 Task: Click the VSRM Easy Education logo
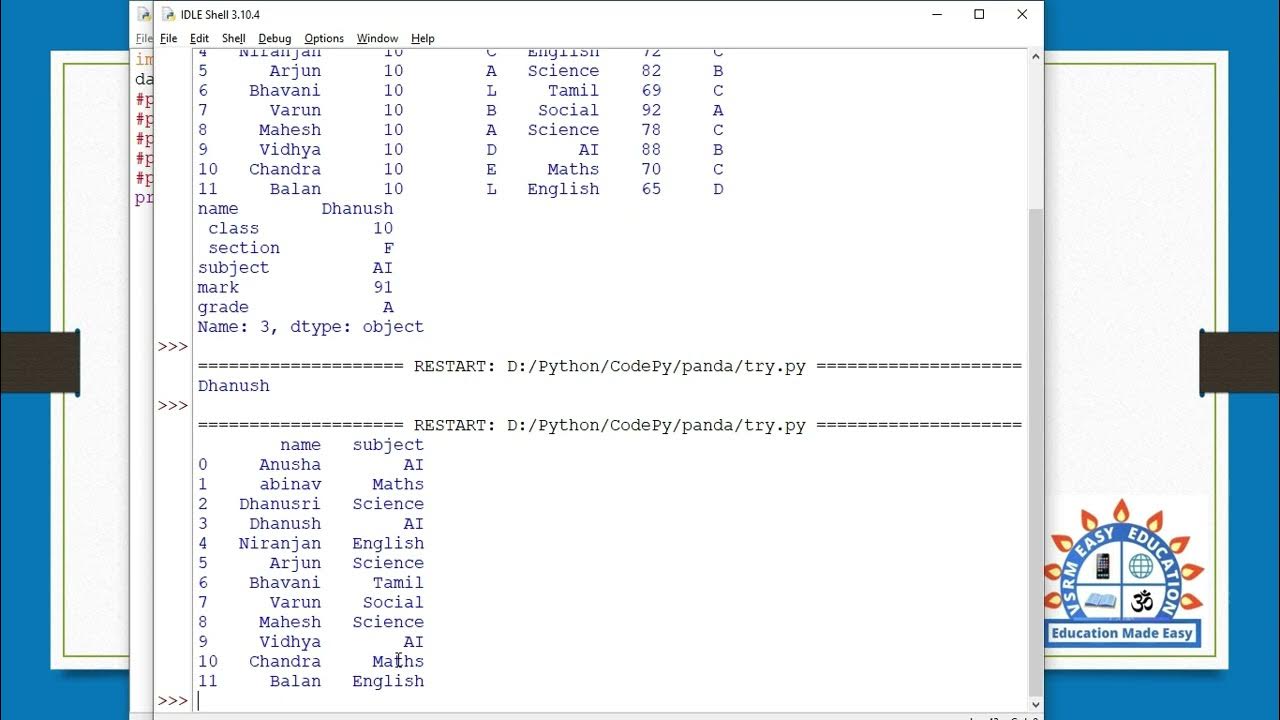point(1121,572)
